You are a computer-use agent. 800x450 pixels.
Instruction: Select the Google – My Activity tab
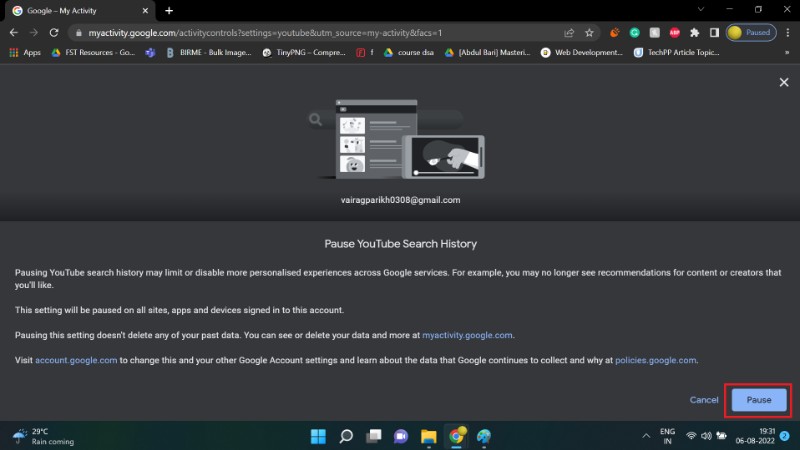[80, 11]
